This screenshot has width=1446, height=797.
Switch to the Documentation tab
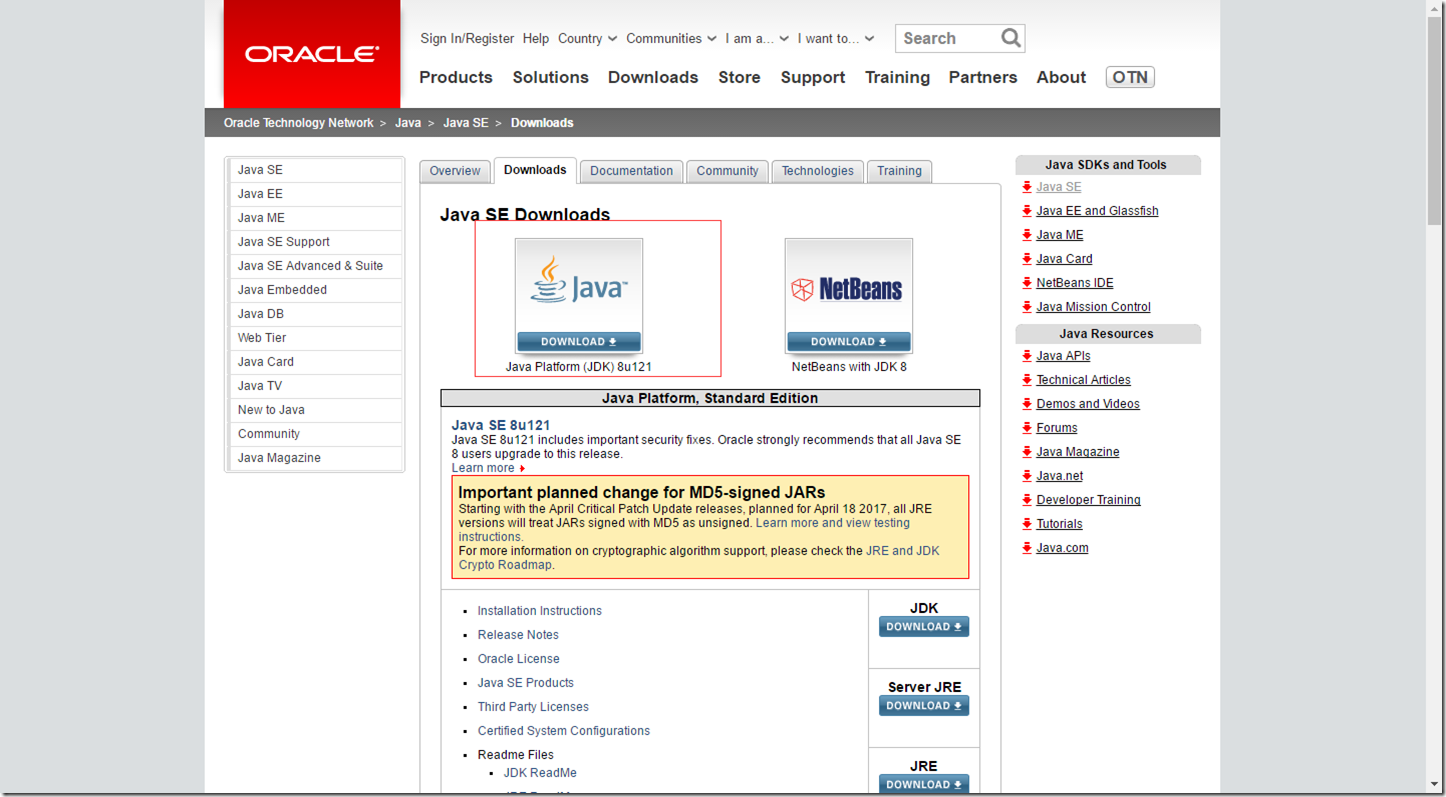(x=631, y=171)
